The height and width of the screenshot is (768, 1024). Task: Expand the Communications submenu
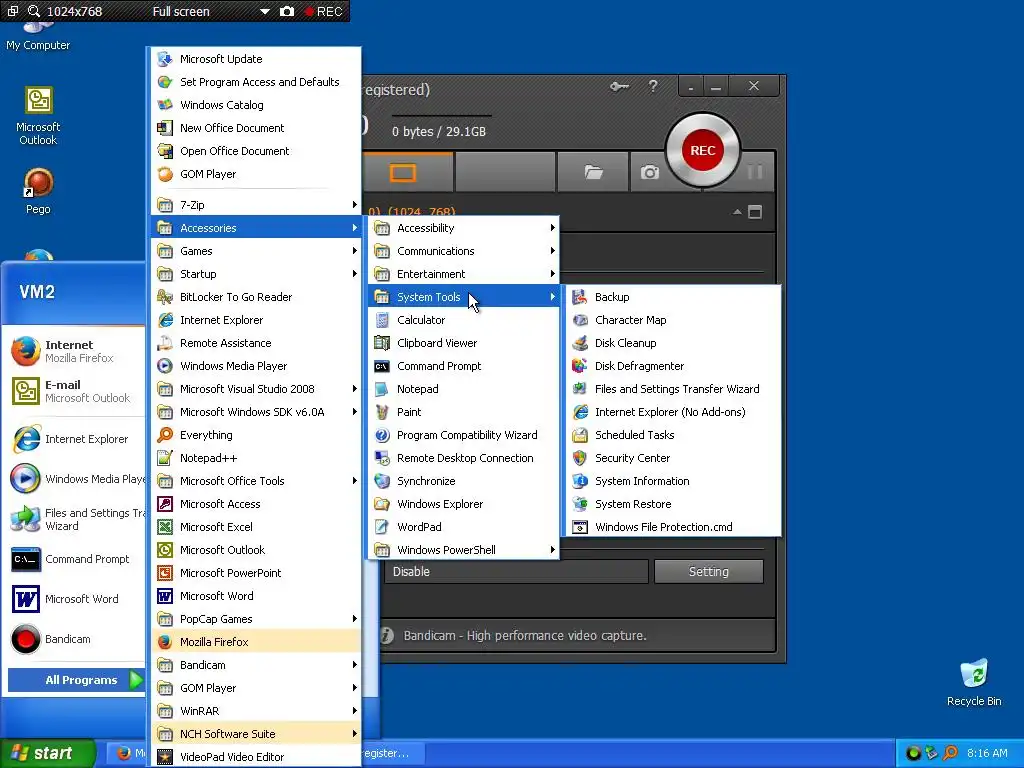[464, 251]
